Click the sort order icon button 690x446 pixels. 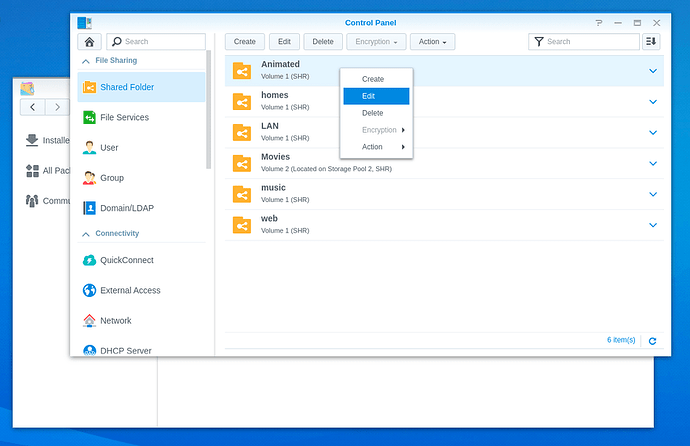pyautogui.click(x=651, y=42)
